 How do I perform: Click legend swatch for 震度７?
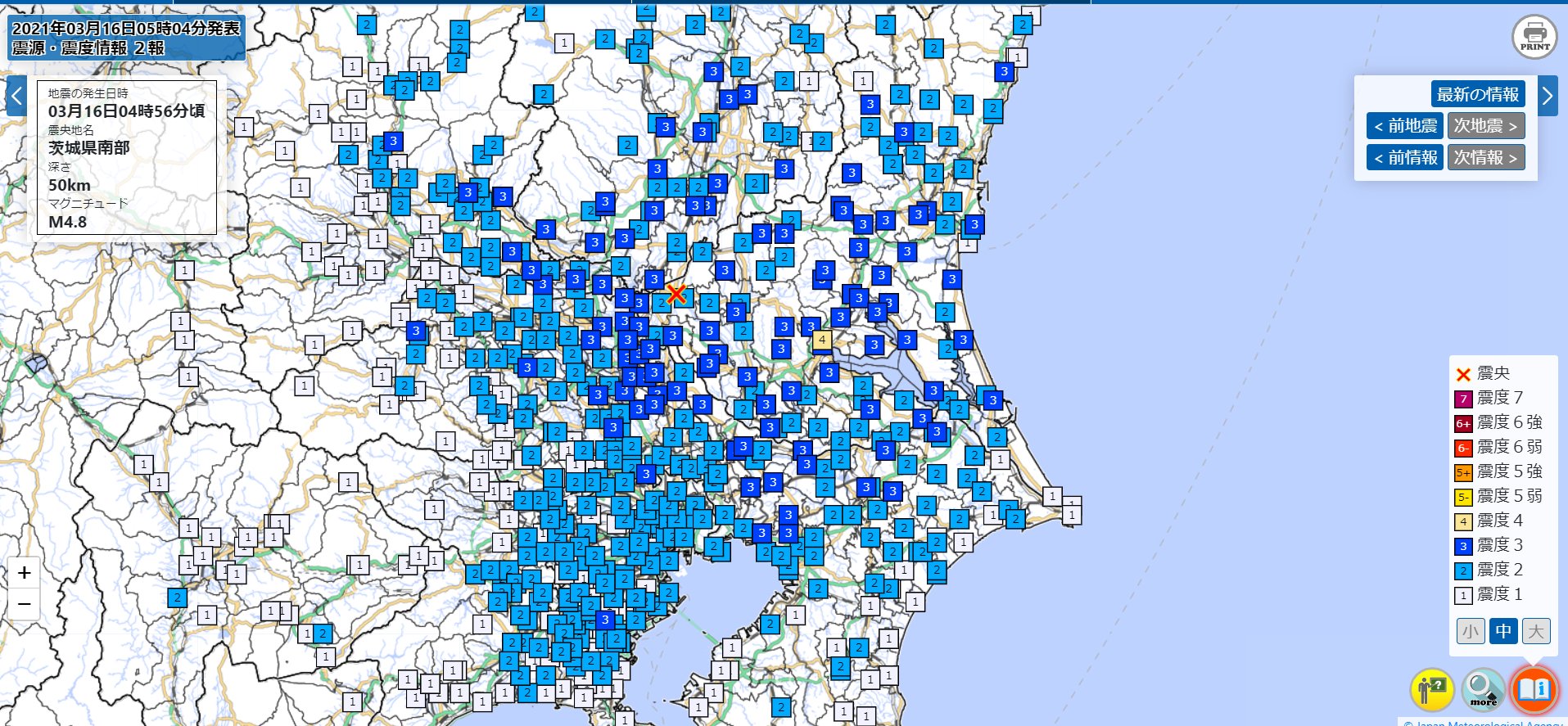1463,399
